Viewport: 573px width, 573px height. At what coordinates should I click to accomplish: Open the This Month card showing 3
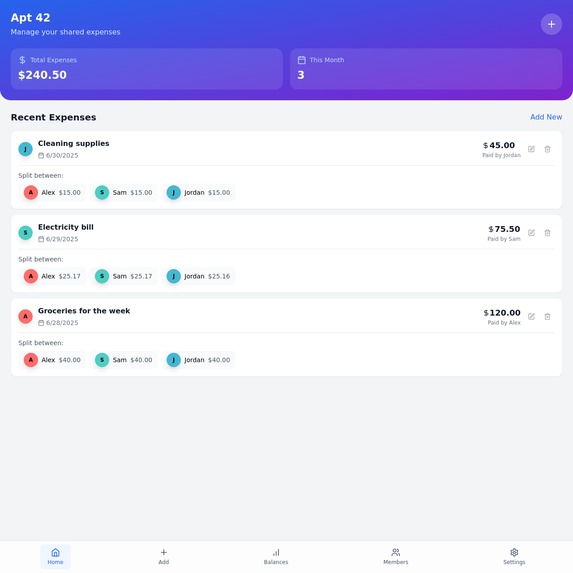pos(426,69)
